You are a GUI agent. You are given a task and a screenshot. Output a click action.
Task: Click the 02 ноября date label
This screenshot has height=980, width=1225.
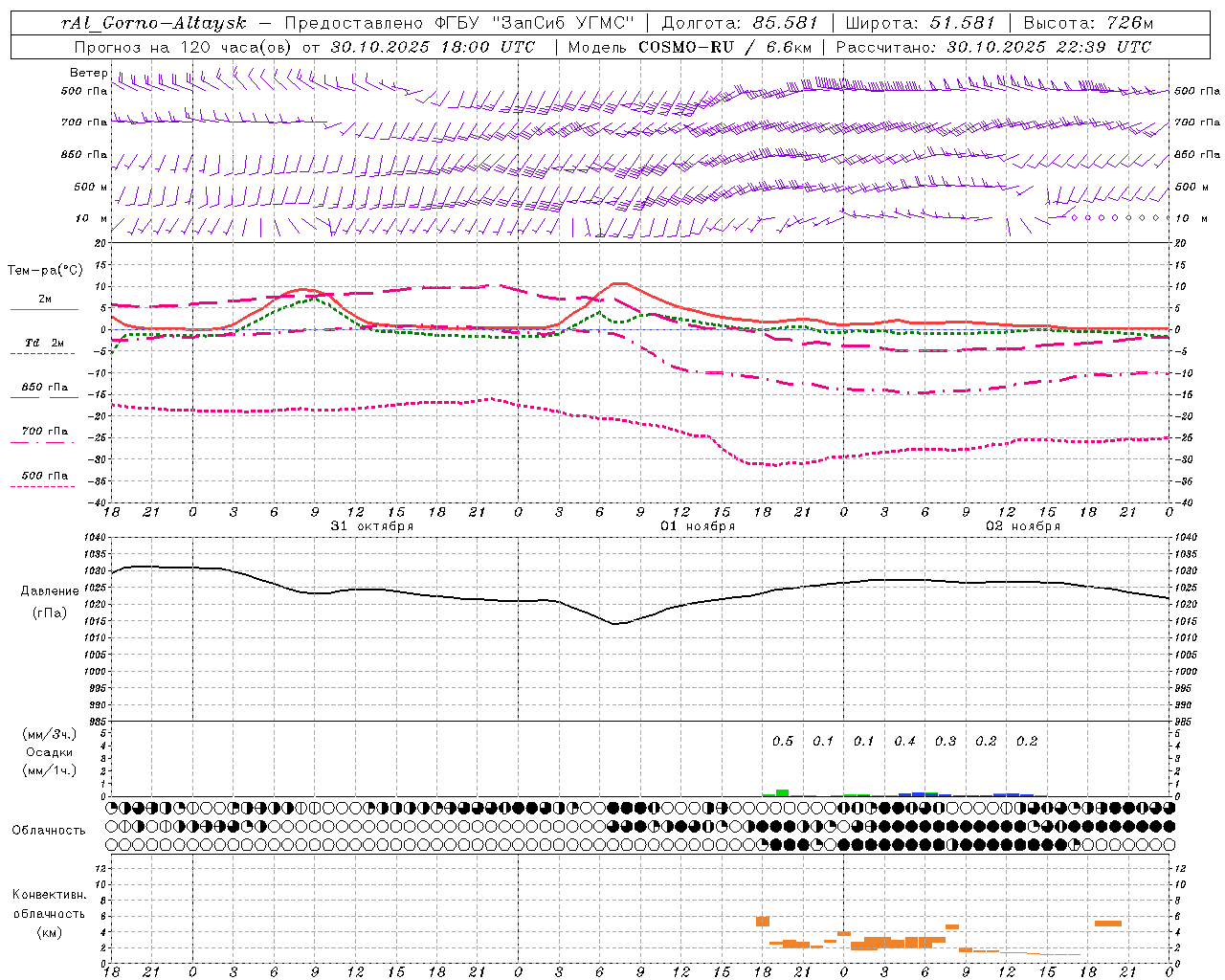click(1023, 526)
